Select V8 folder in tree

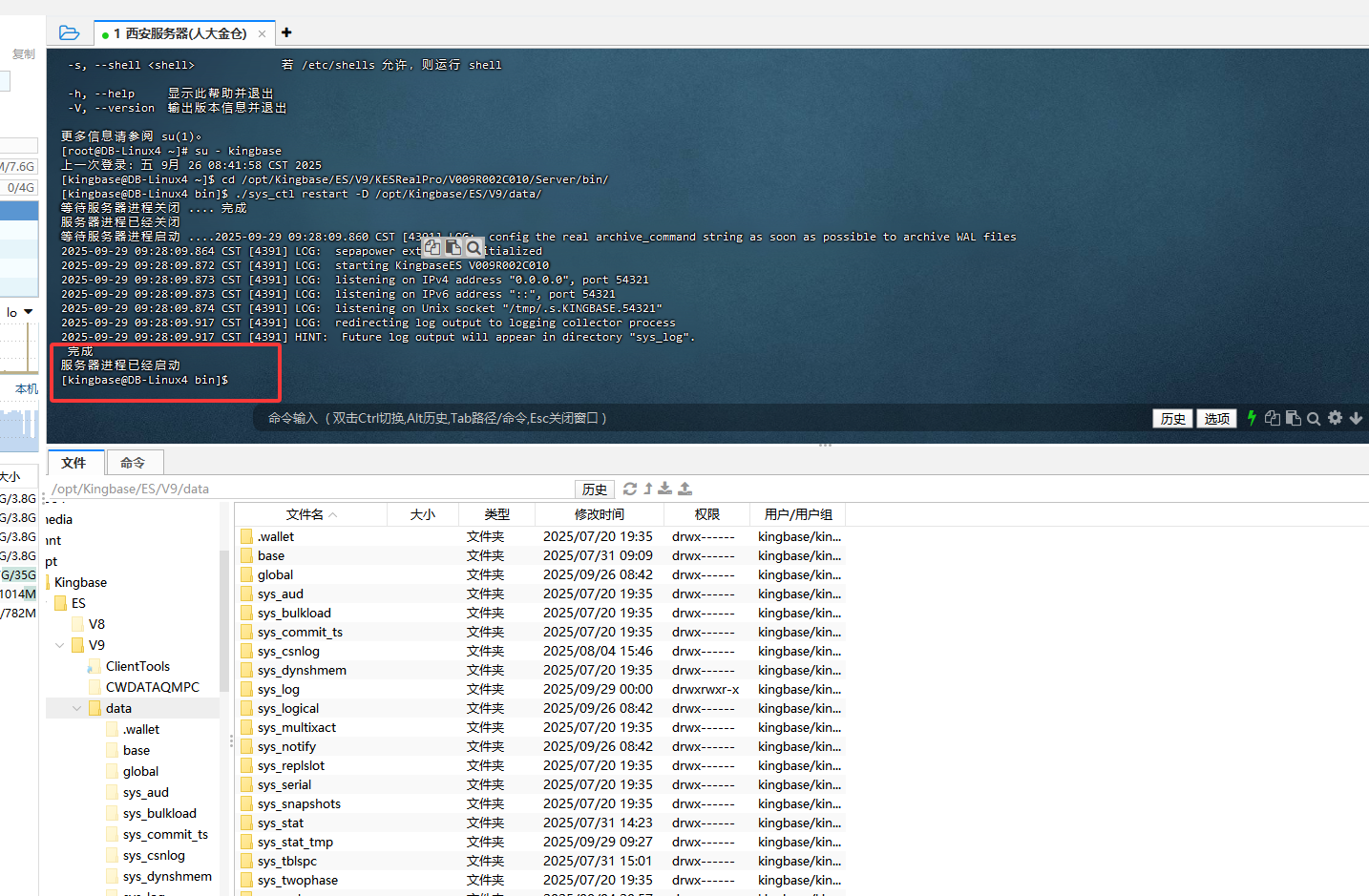[x=96, y=624]
